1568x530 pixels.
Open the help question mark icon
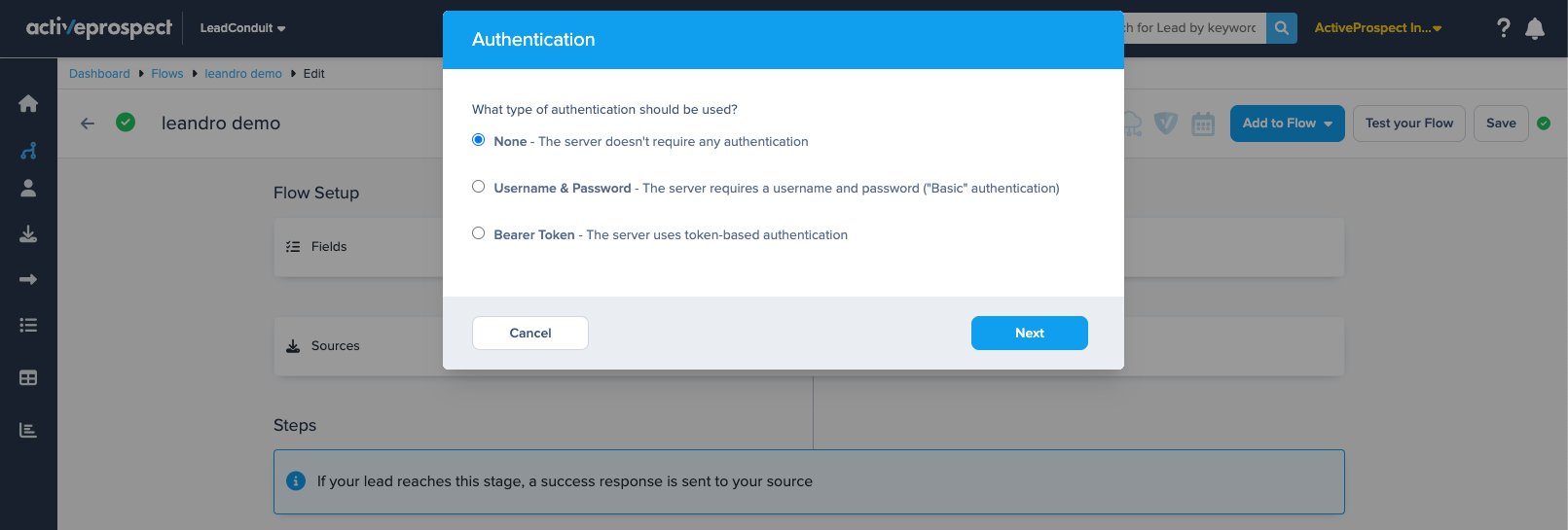[1503, 28]
